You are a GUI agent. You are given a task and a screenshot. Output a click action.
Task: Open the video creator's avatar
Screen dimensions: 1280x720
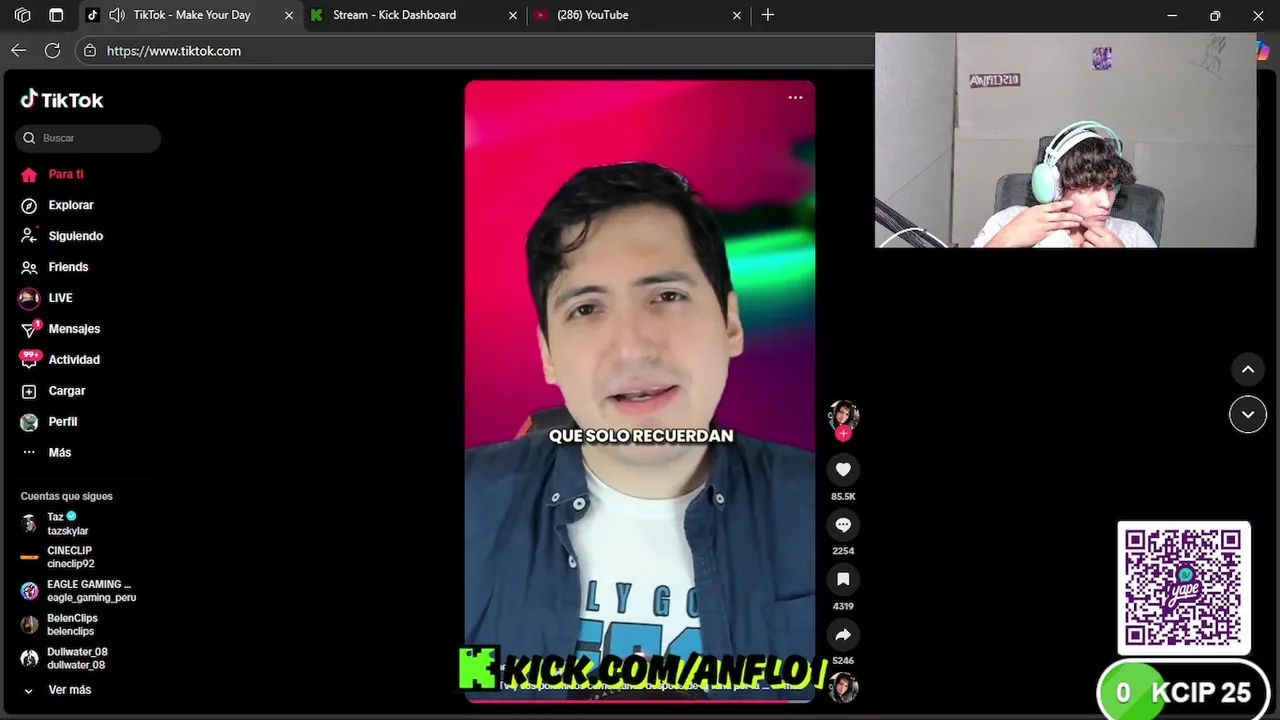(x=843, y=415)
